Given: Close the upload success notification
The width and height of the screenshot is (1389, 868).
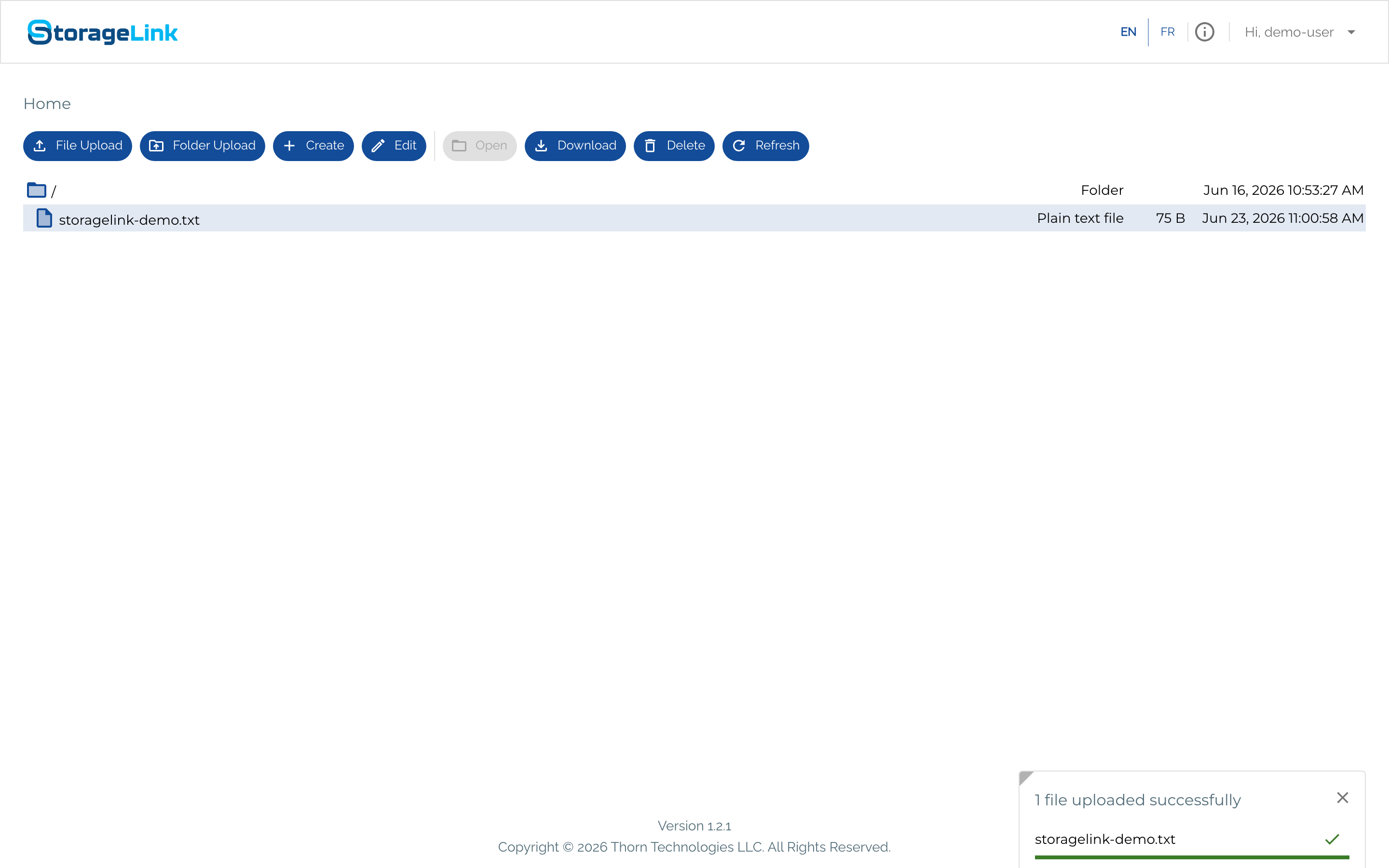Looking at the screenshot, I should tap(1343, 798).
